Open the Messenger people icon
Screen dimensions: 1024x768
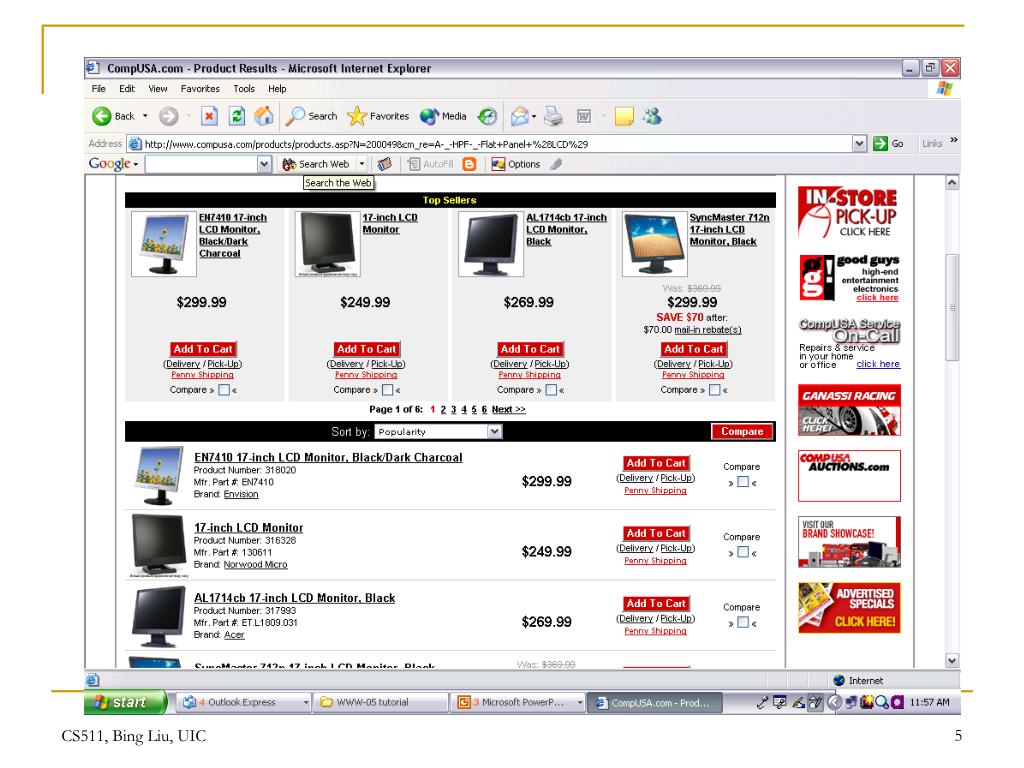(x=652, y=116)
